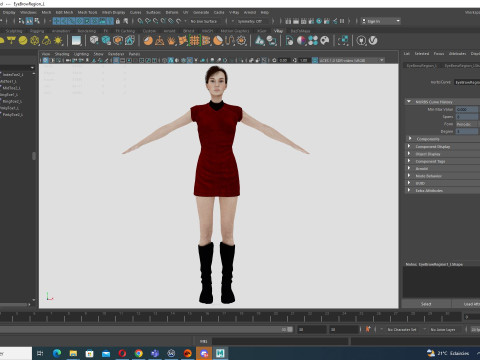Click the V-Ray checkmark logo shelf icon

373,41
